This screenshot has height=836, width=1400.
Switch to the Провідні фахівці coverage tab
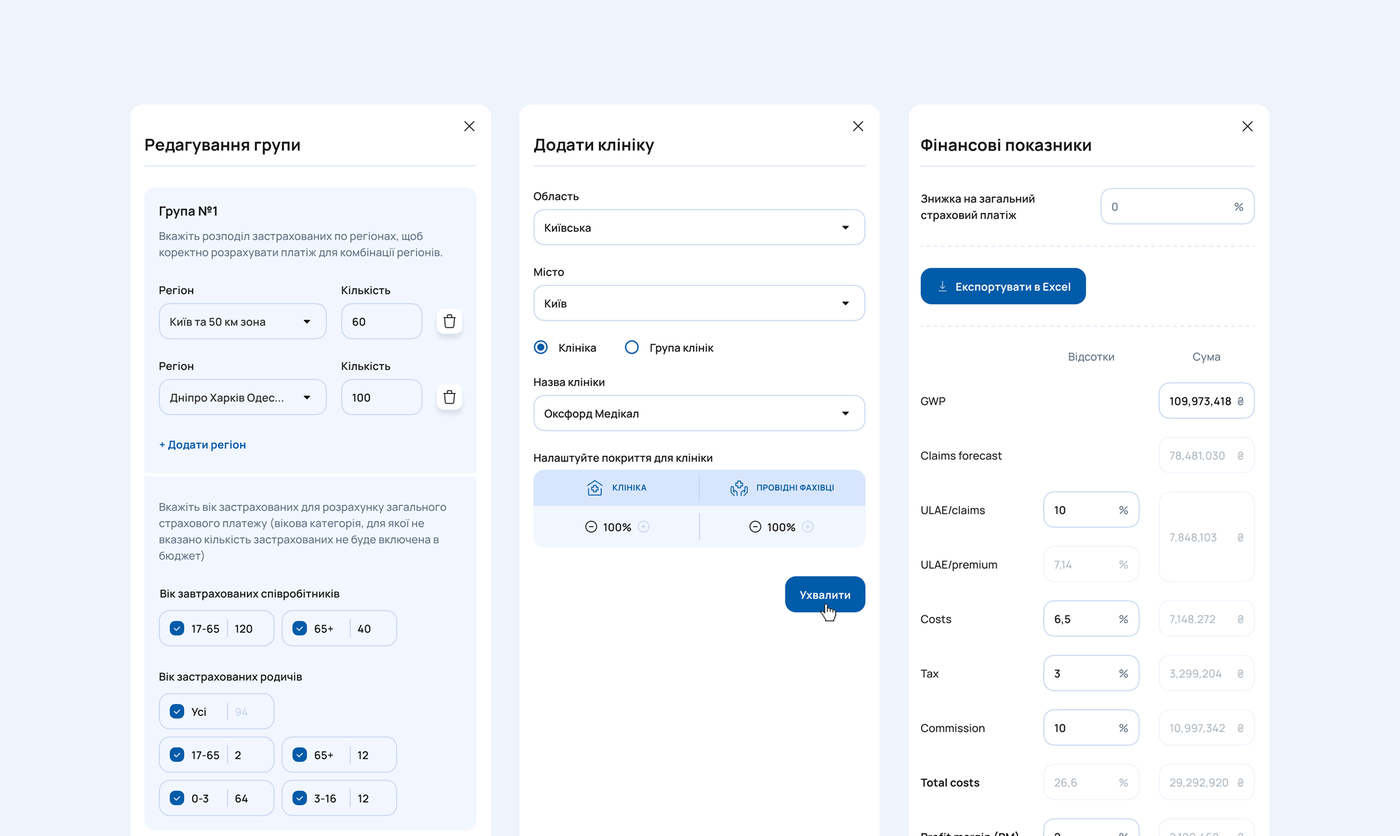(782, 488)
